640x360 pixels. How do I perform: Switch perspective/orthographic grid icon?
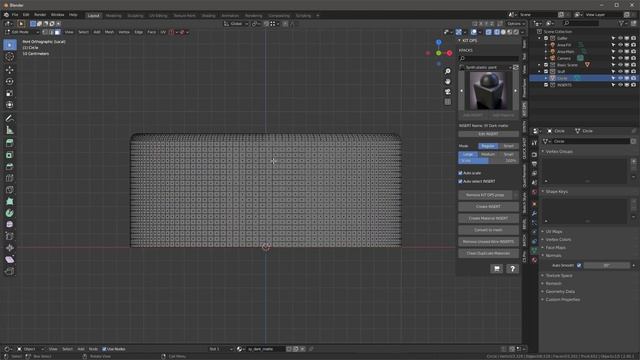coord(448,102)
